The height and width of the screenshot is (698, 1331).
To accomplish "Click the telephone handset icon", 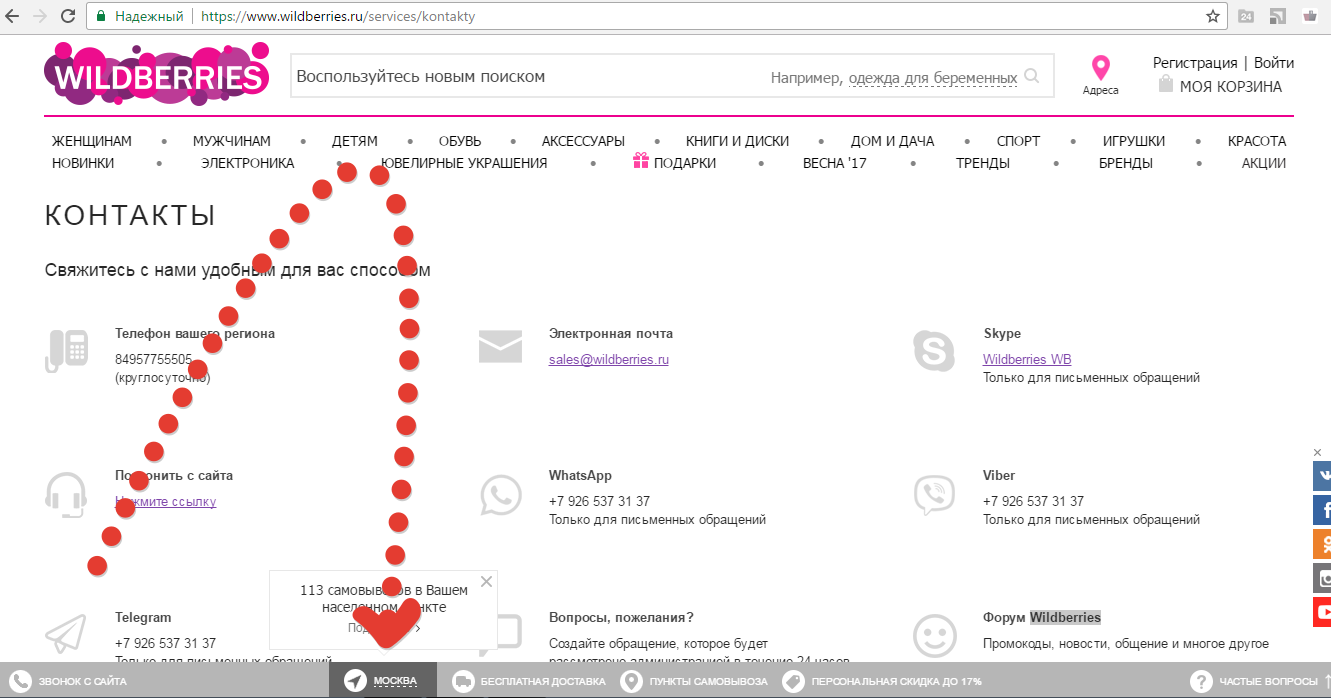I will pyautogui.click(x=66, y=351).
